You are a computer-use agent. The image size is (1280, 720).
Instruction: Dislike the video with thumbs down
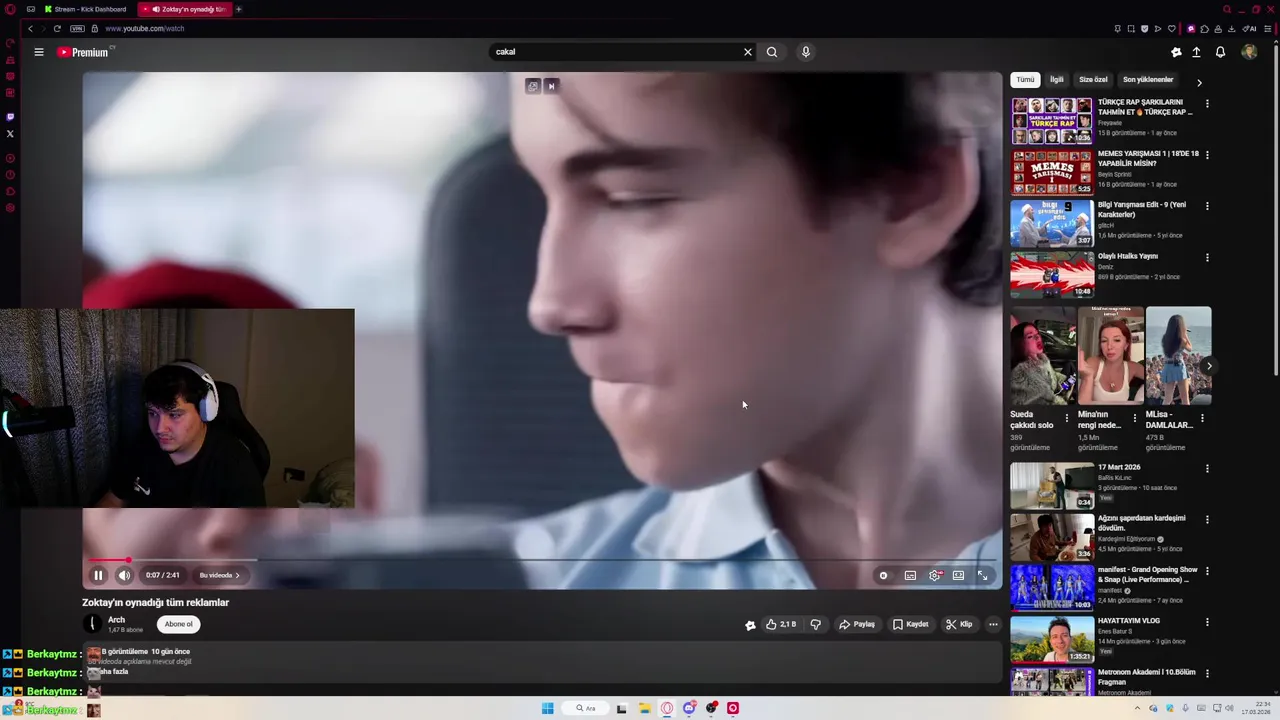[x=816, y=624]
